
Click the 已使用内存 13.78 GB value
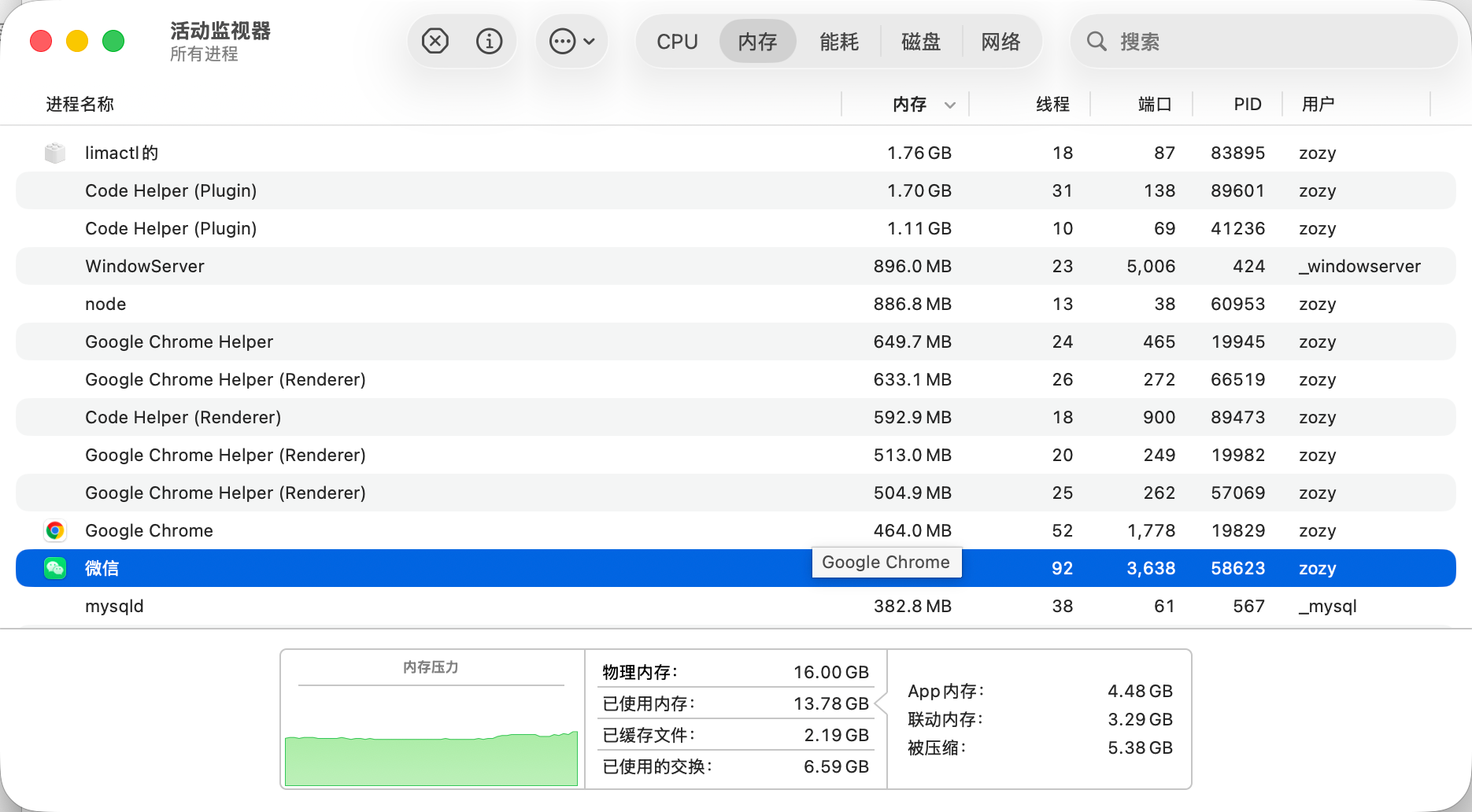pos(830,703)
